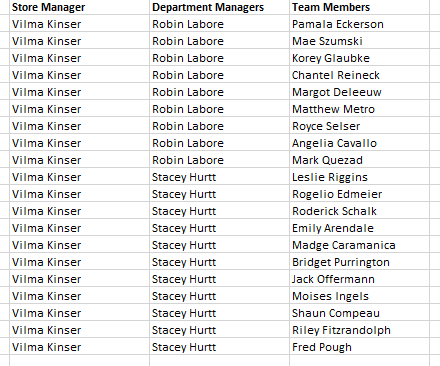Select the Fred Pough cell
Image resolution: width=440 pixels, height=366 pixels.
click(359, 347)
